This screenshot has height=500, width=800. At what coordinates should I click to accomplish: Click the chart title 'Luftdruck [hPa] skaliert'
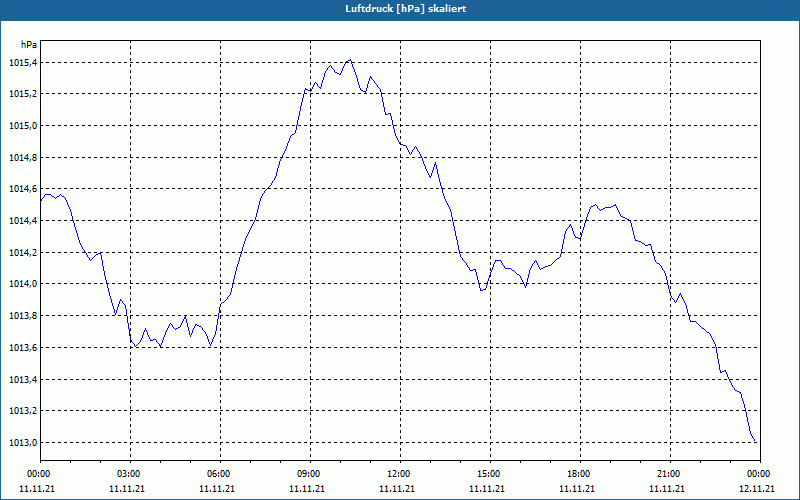406,9
